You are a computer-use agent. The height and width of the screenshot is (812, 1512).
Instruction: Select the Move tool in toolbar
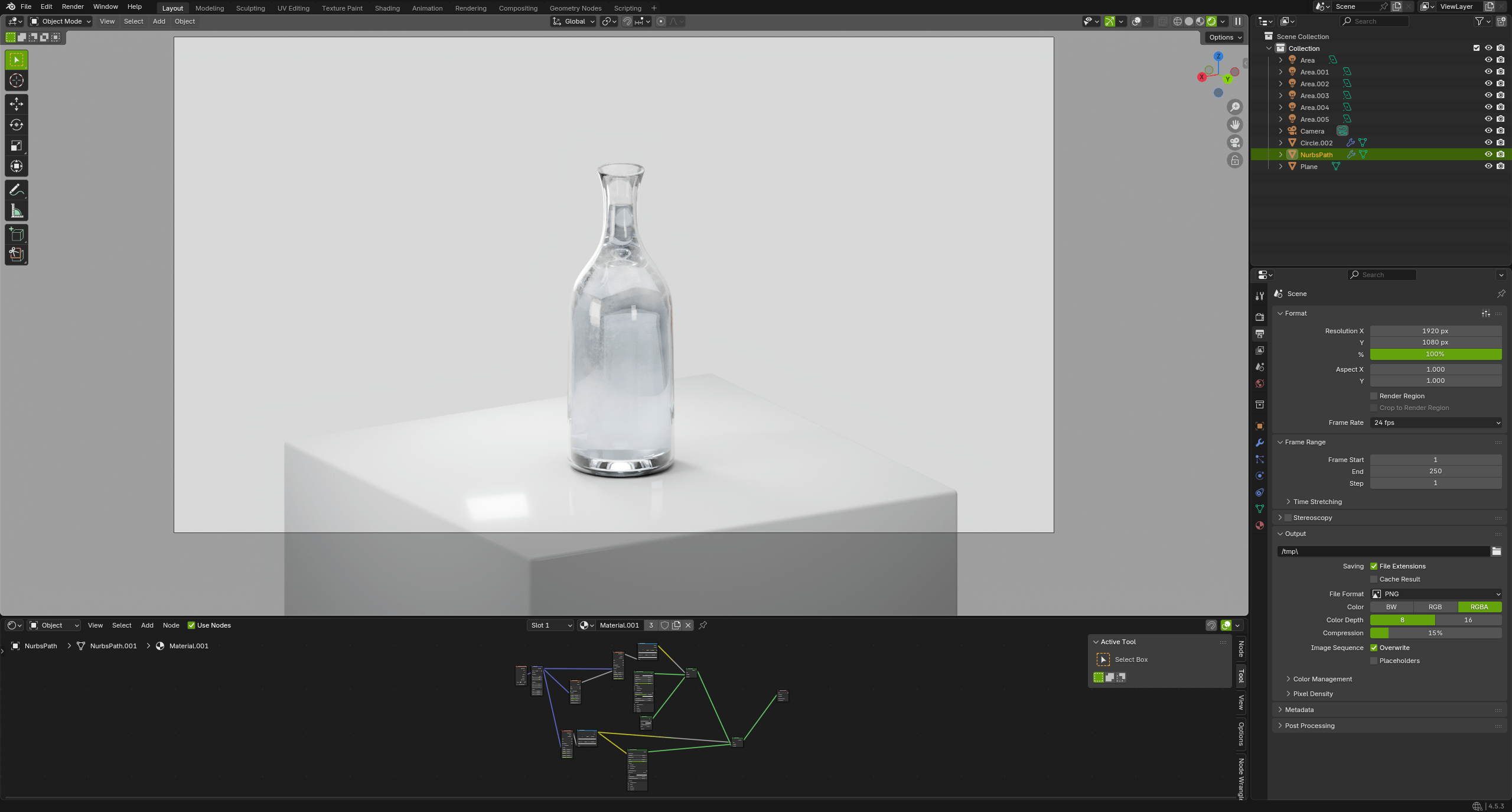[x=17, y=104]
